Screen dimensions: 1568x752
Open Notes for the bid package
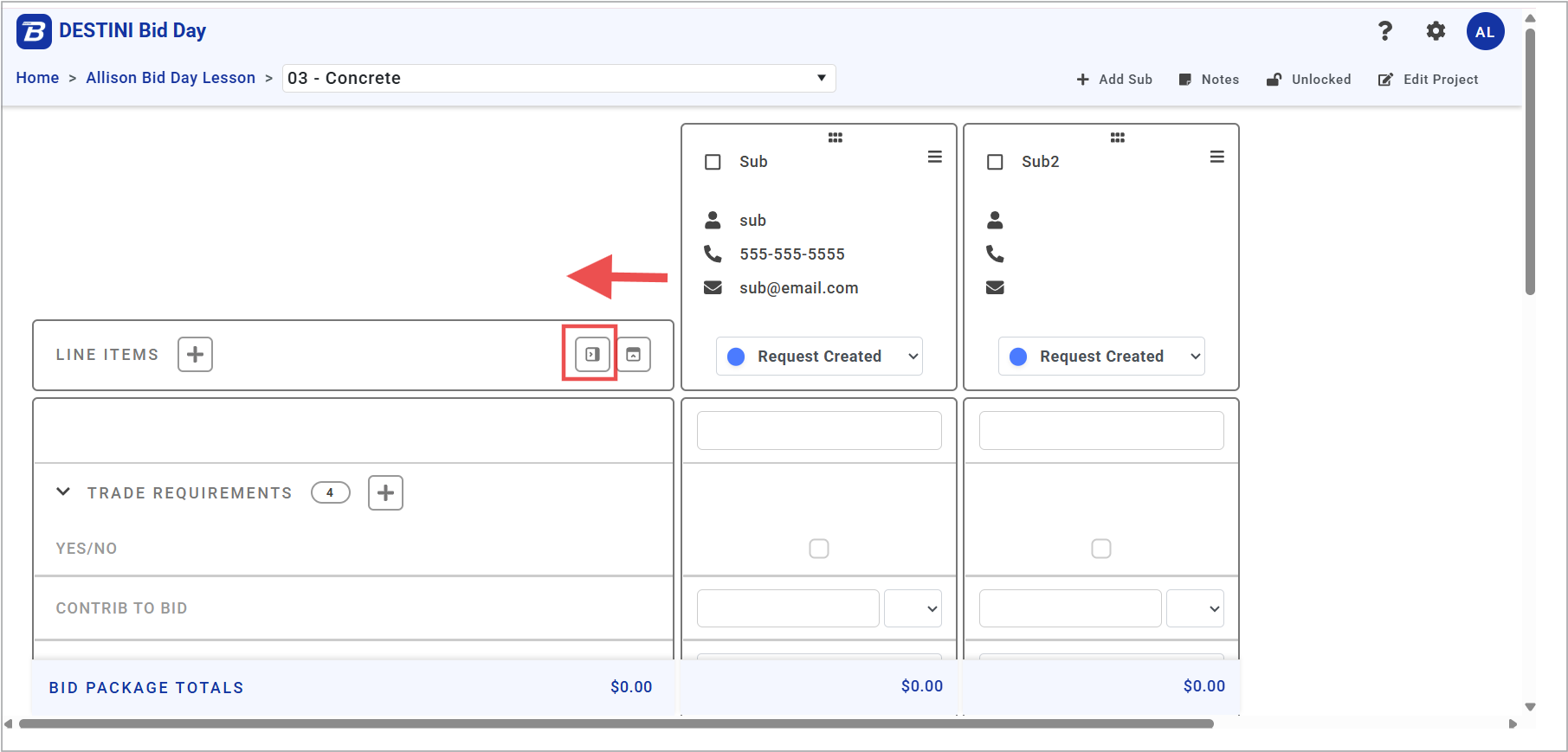1209,80
